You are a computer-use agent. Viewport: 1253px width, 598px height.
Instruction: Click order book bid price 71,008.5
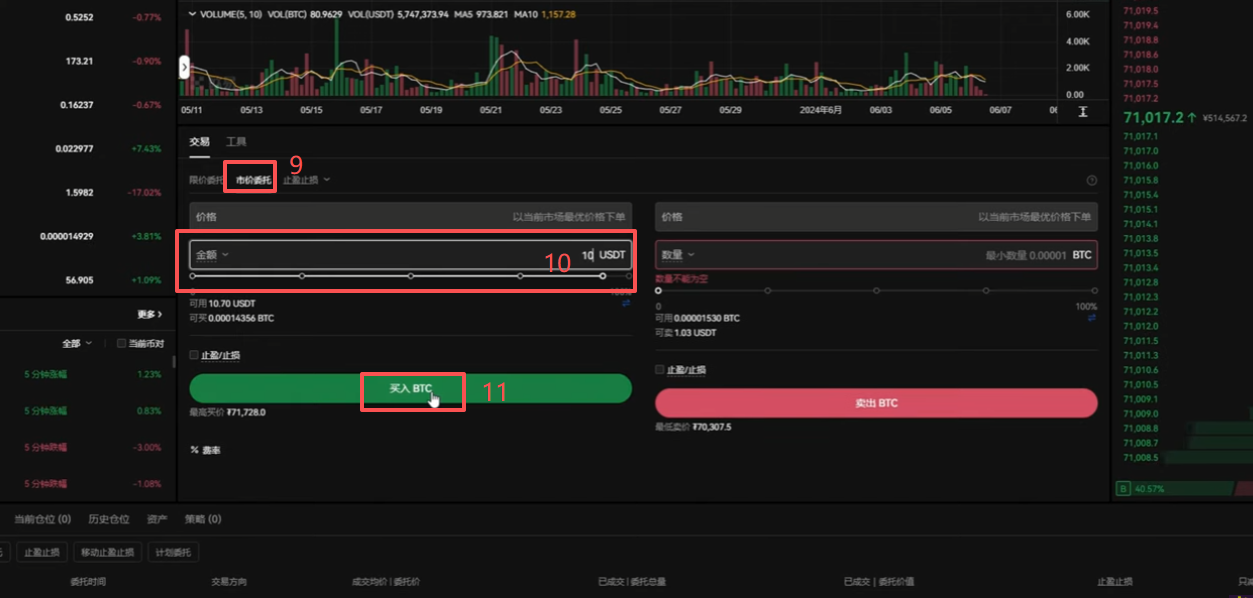[x=1141, y=457]
